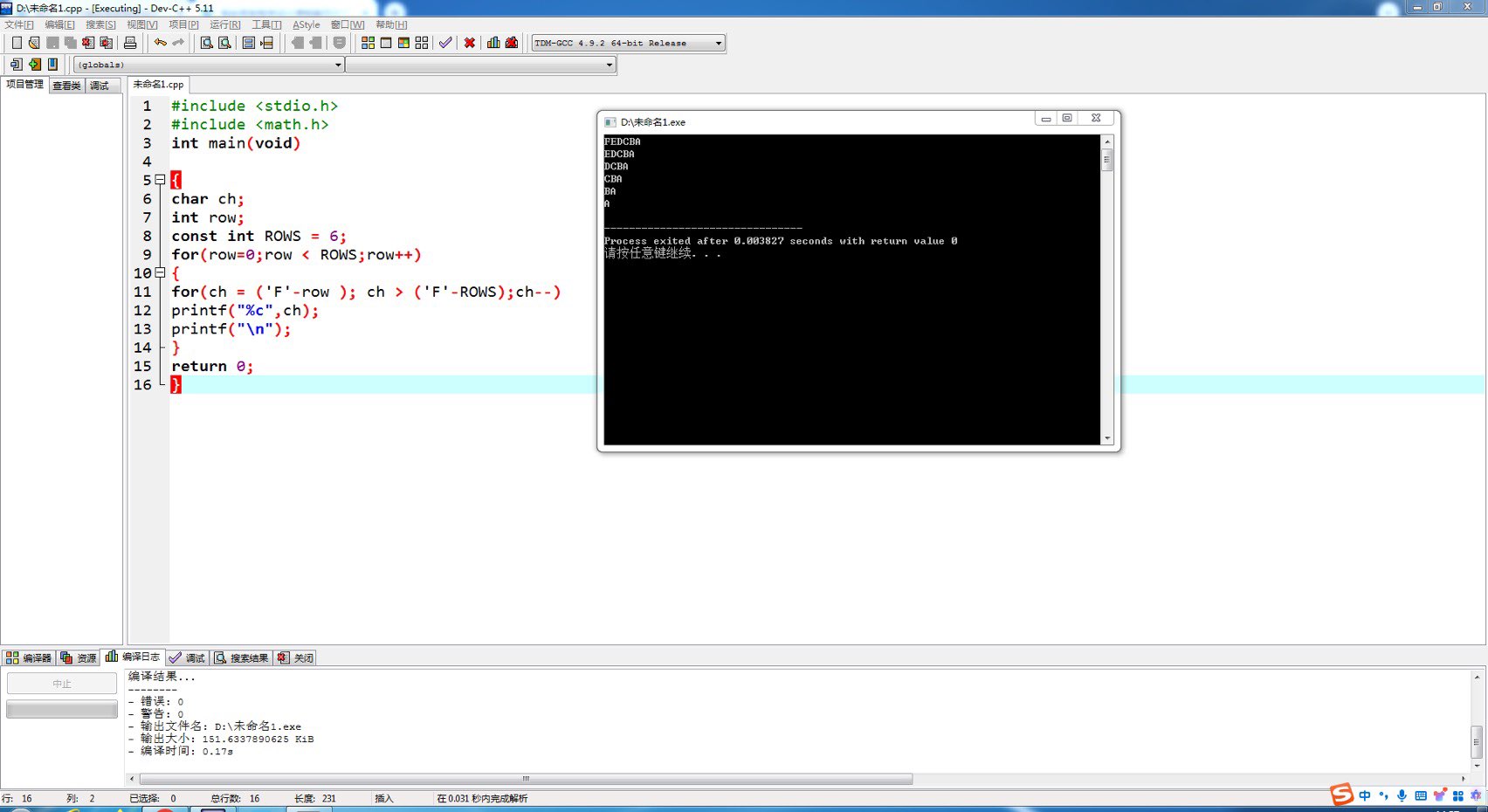Image resolution: width=1488 pixels, height=812 pixels.
Task: Open the 工具[T] menu
Action: click(x=266, y=24)
